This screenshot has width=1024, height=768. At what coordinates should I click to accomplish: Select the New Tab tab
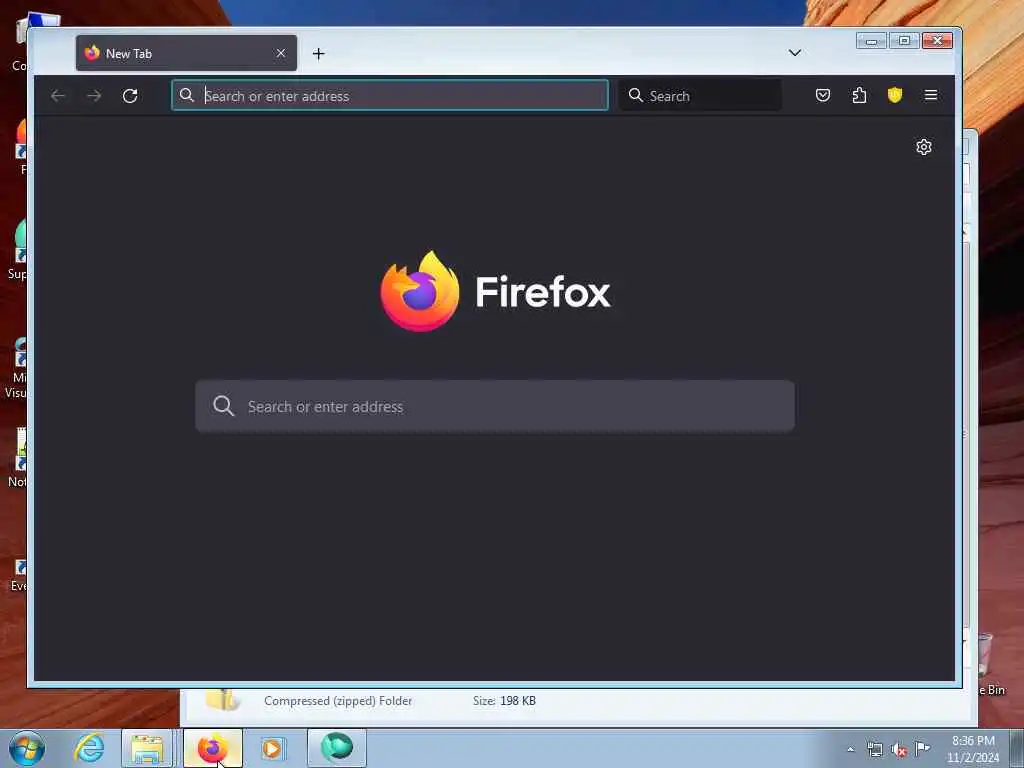[186, 53]
